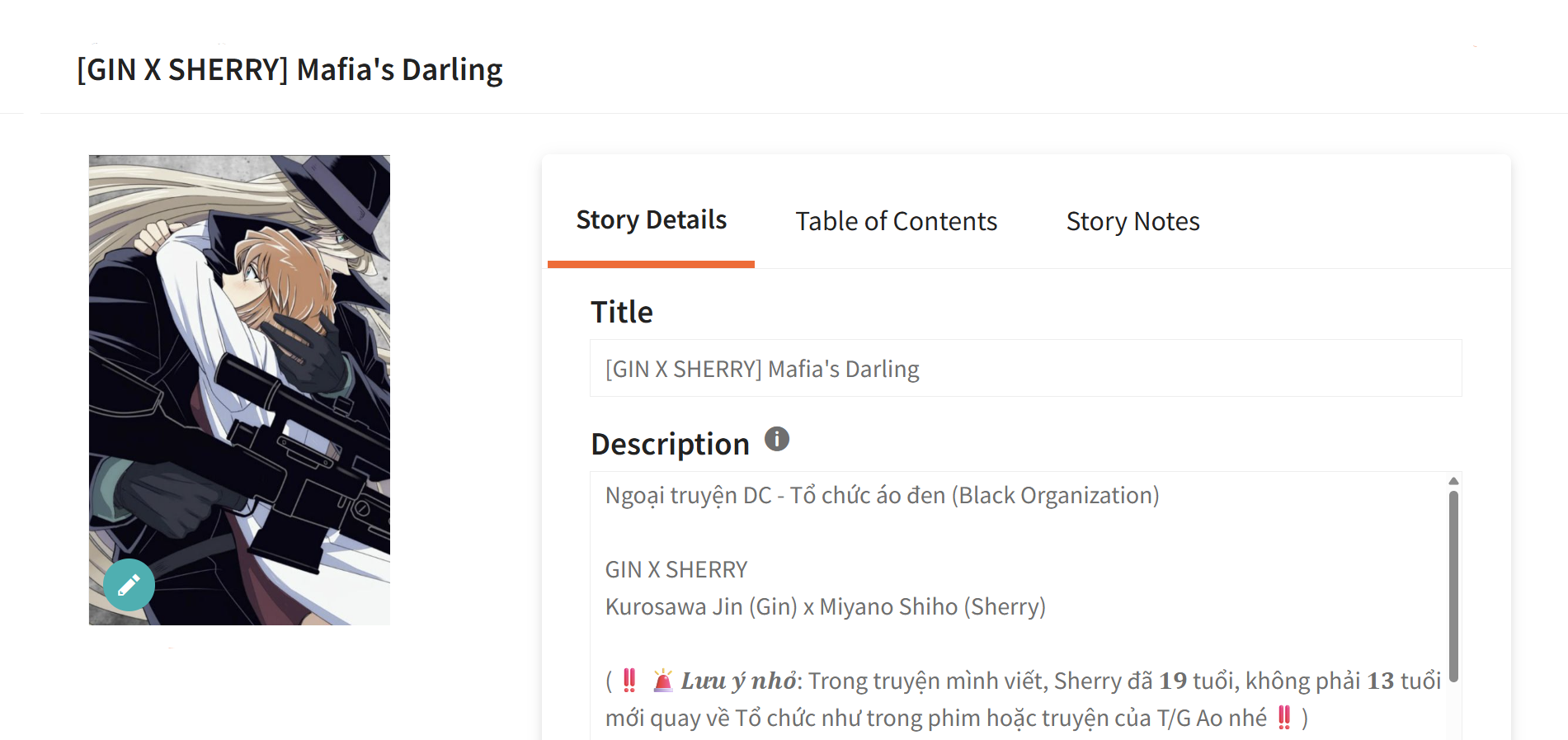This screenshot has width=1568, height=740.
Task: Click the description box scrollbar thumb
Action: tap(1453, 586)
